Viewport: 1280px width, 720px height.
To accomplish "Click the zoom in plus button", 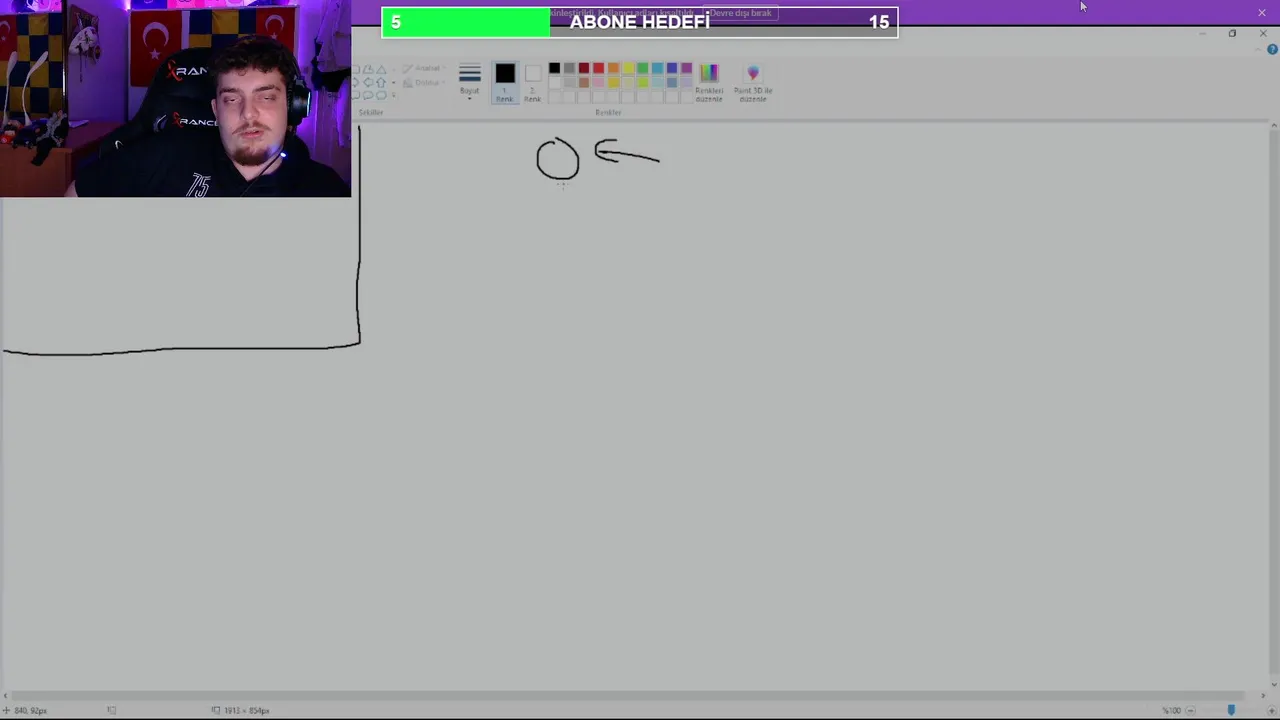I will pyautogui.click(x=1272, y=711).
